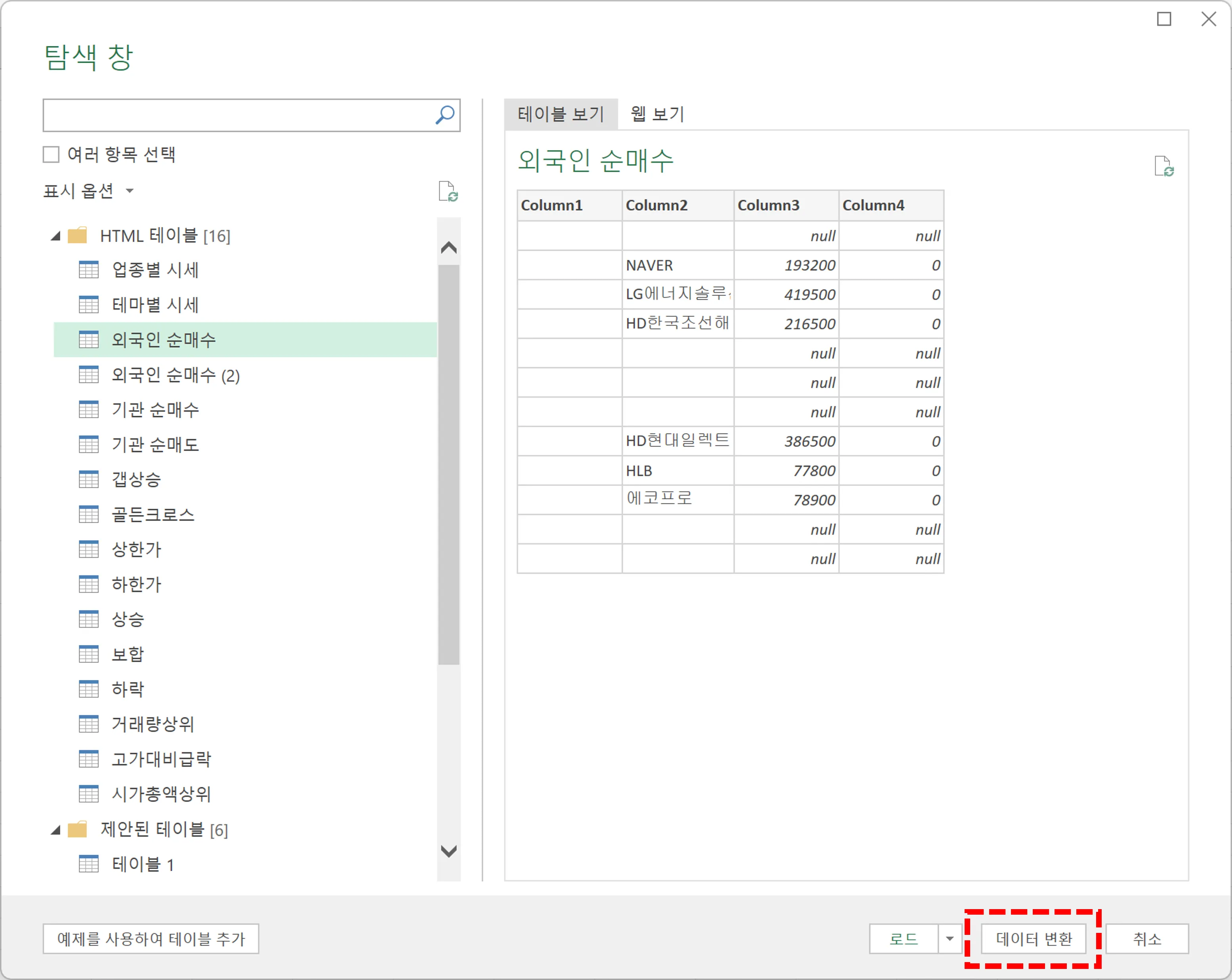The width and height of the screenshot is (1232, 980).
Task: Switch to the 테이블 보기 tab
Action: (x=561, y=114)
